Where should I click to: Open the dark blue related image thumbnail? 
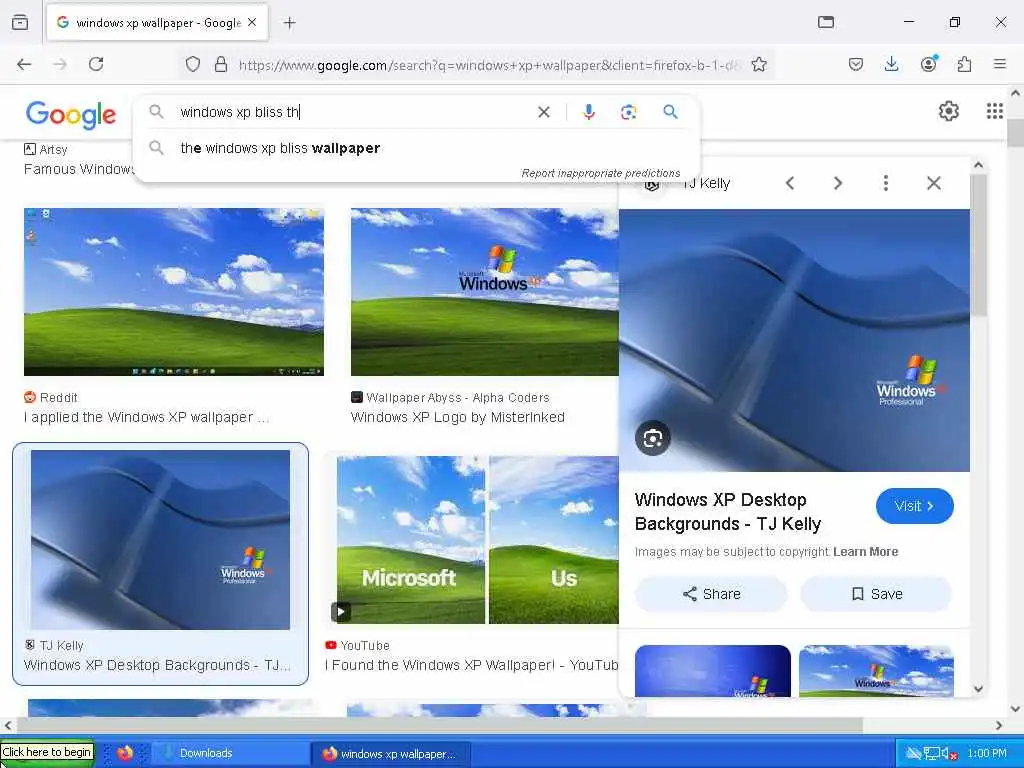pos(712,671)
